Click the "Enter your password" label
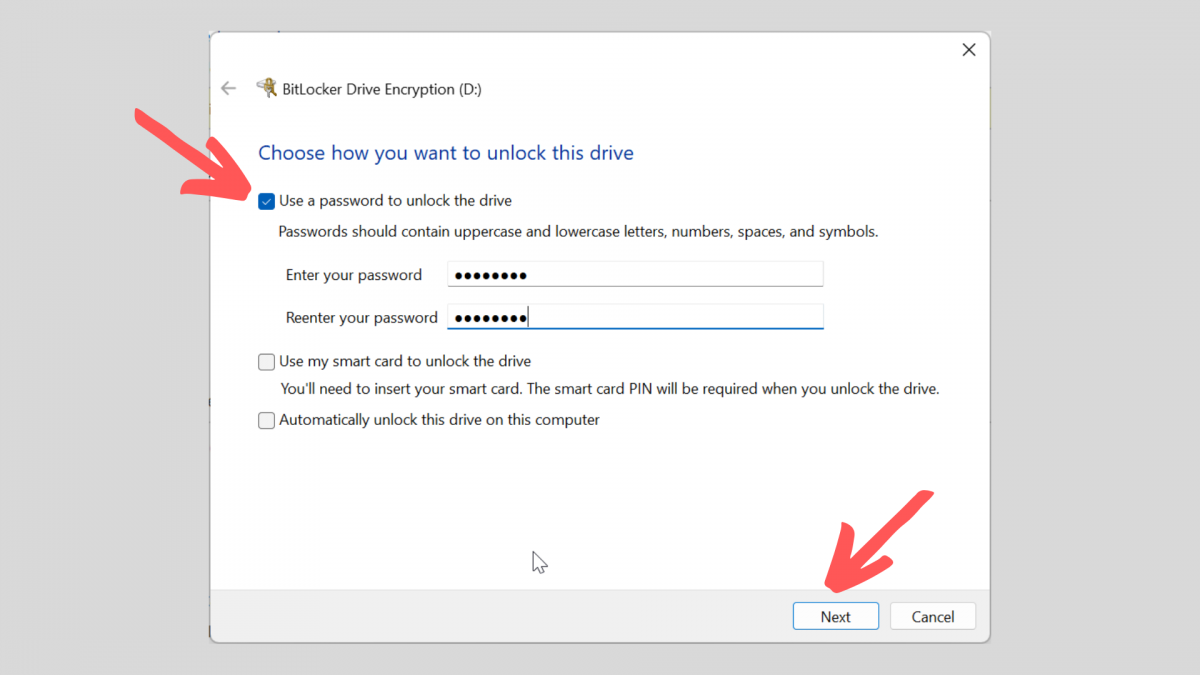 pyautogui.click(x=354, y=275)
